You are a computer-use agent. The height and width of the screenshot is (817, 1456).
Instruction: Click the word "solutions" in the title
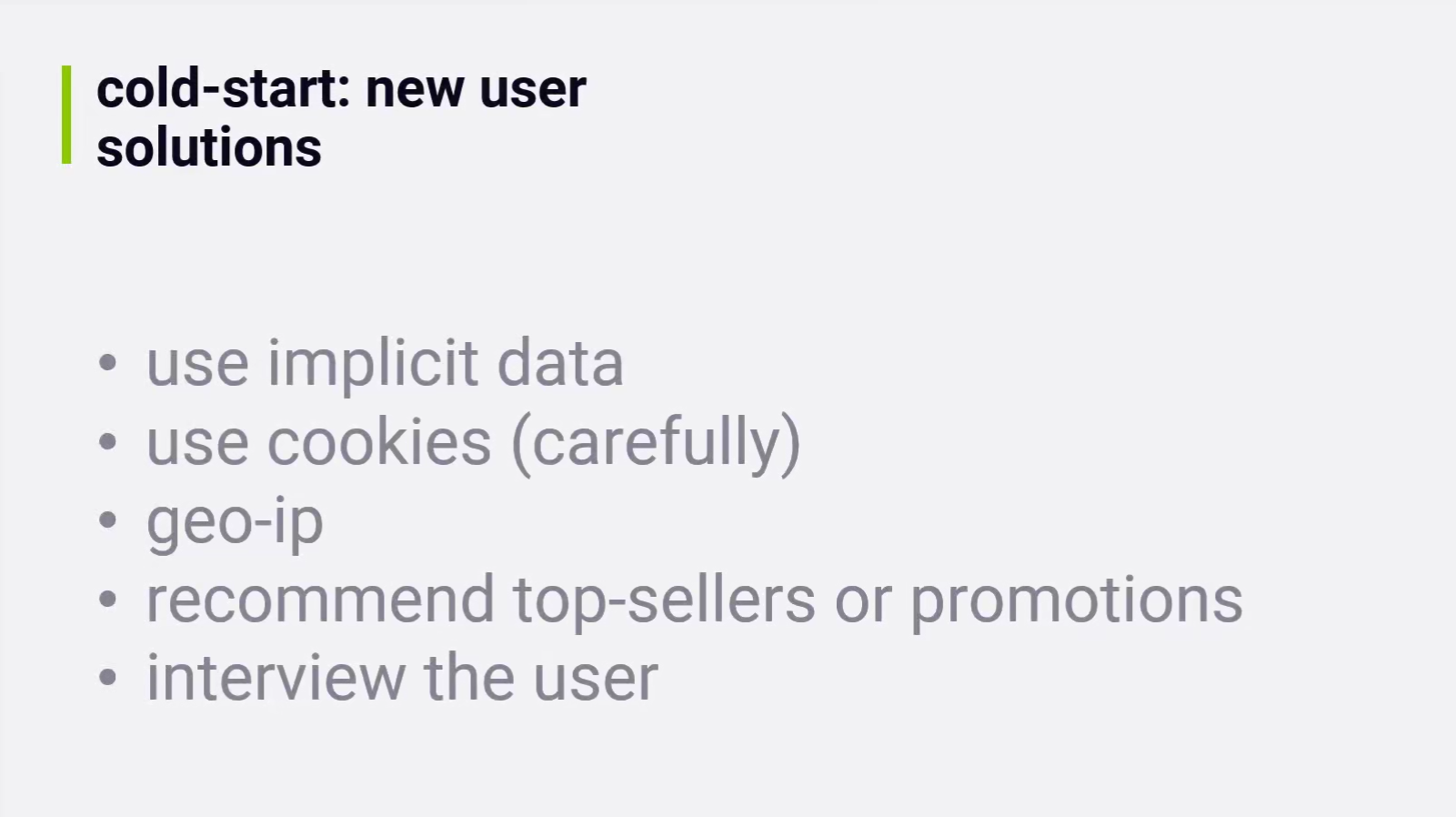208,147
